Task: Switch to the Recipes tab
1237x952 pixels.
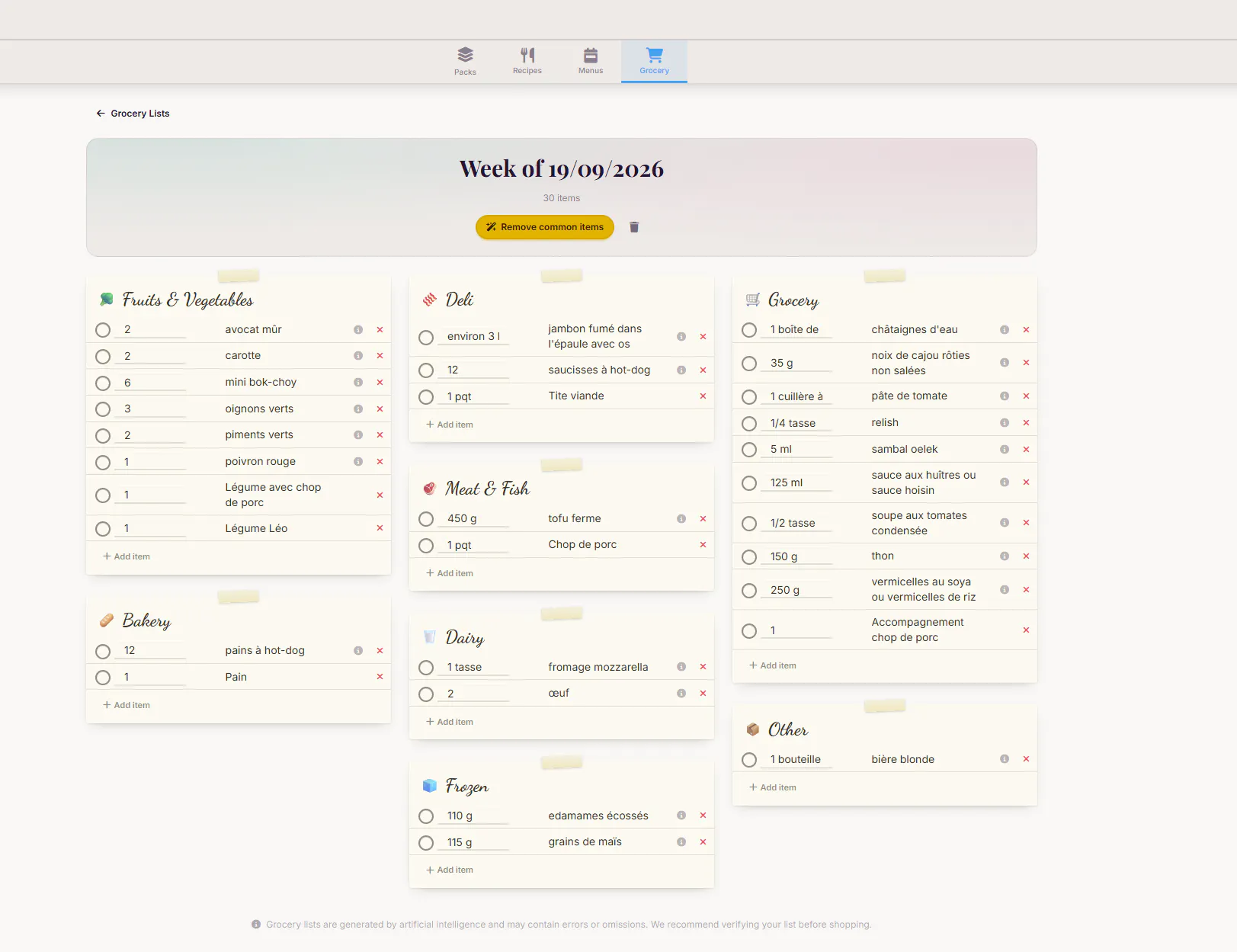Action: pos(527,61)
